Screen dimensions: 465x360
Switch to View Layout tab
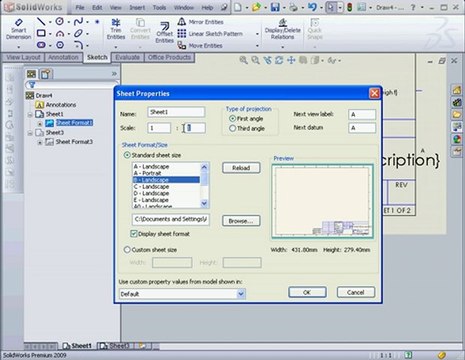(23, 57)
